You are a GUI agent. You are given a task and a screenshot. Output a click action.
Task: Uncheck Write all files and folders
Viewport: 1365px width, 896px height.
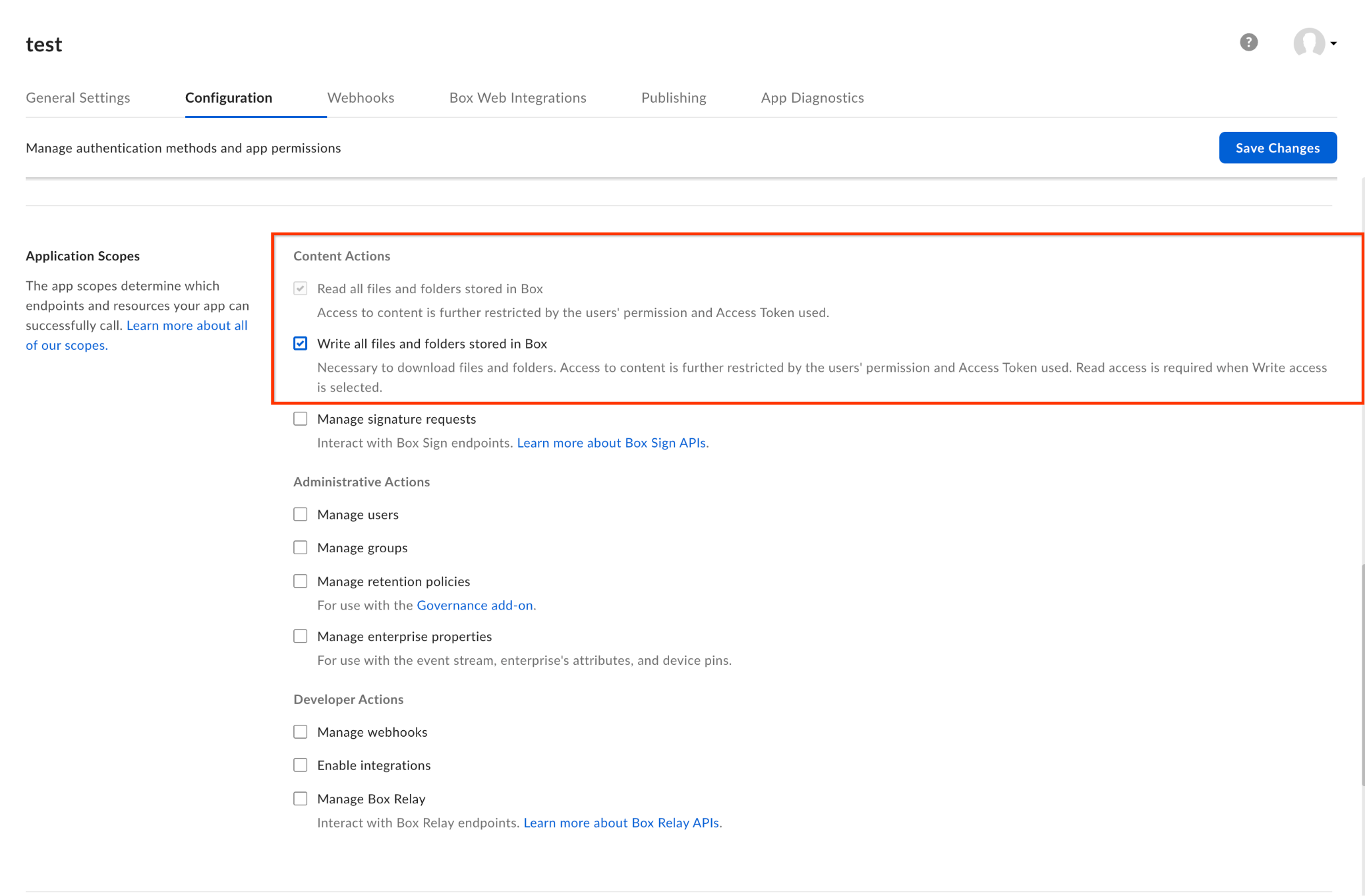301,344
